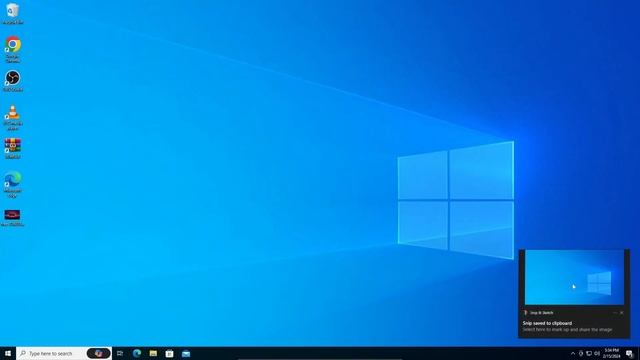Open File Explorer from the taskbar
Viewport: 640px width, 360px height.
[x=153, y=353]
